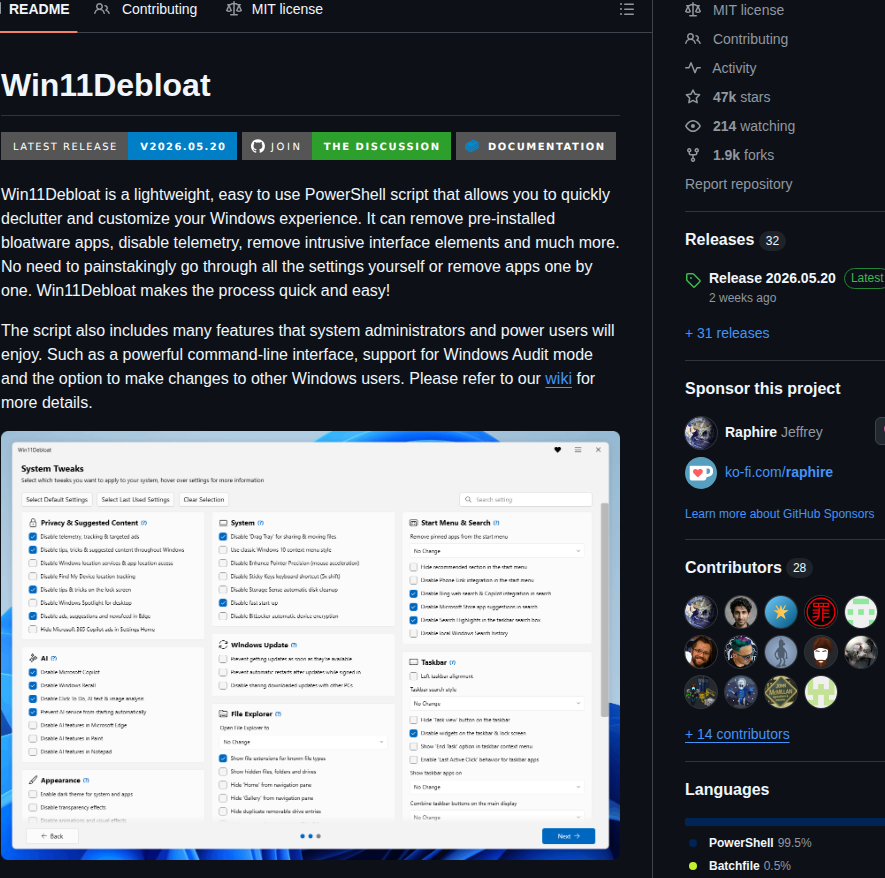
Task: Click the Win11Debloat window vertical scrollbar
Action: [x=604, y=609]
